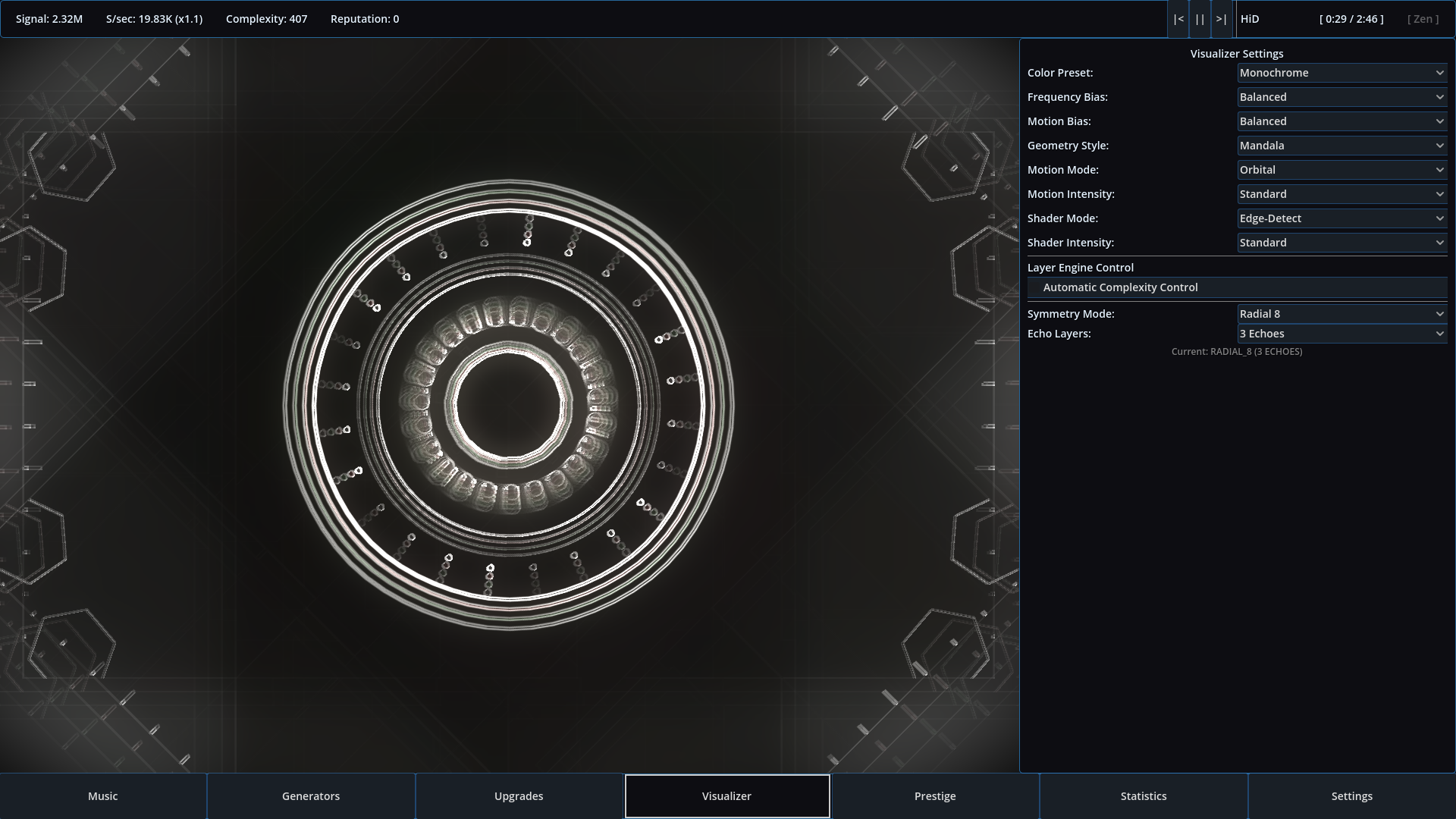
Task: Open the Motion Mode Orbital dropdown
Action: click(x=1342, y=170)
